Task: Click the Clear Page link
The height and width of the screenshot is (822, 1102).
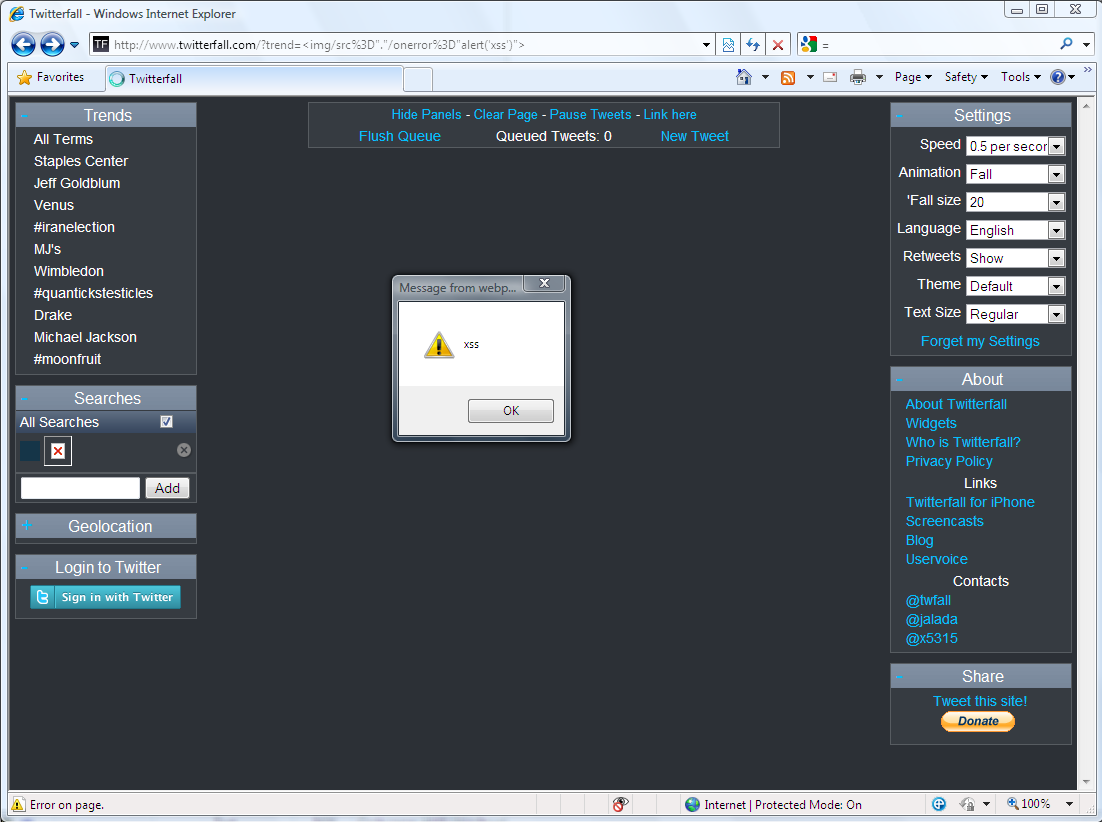Action: pyautogui.click(x=505, y=115)
